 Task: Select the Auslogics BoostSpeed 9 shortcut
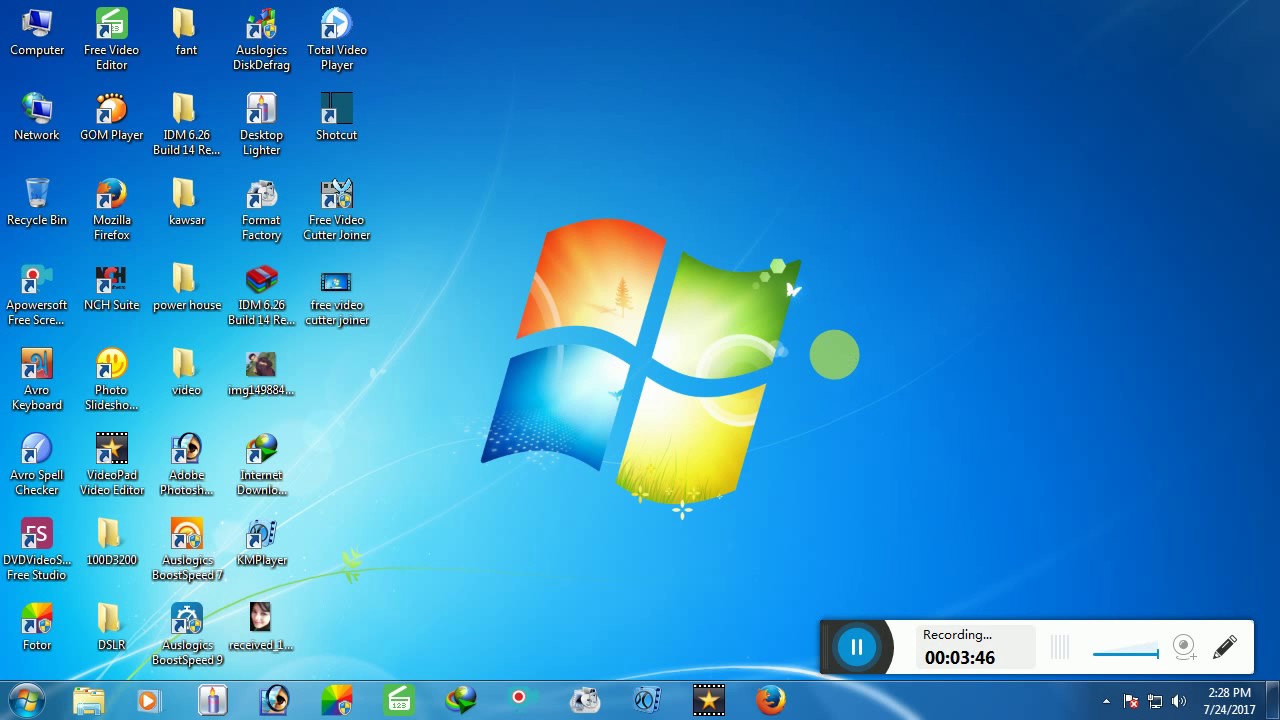(186, 636)
